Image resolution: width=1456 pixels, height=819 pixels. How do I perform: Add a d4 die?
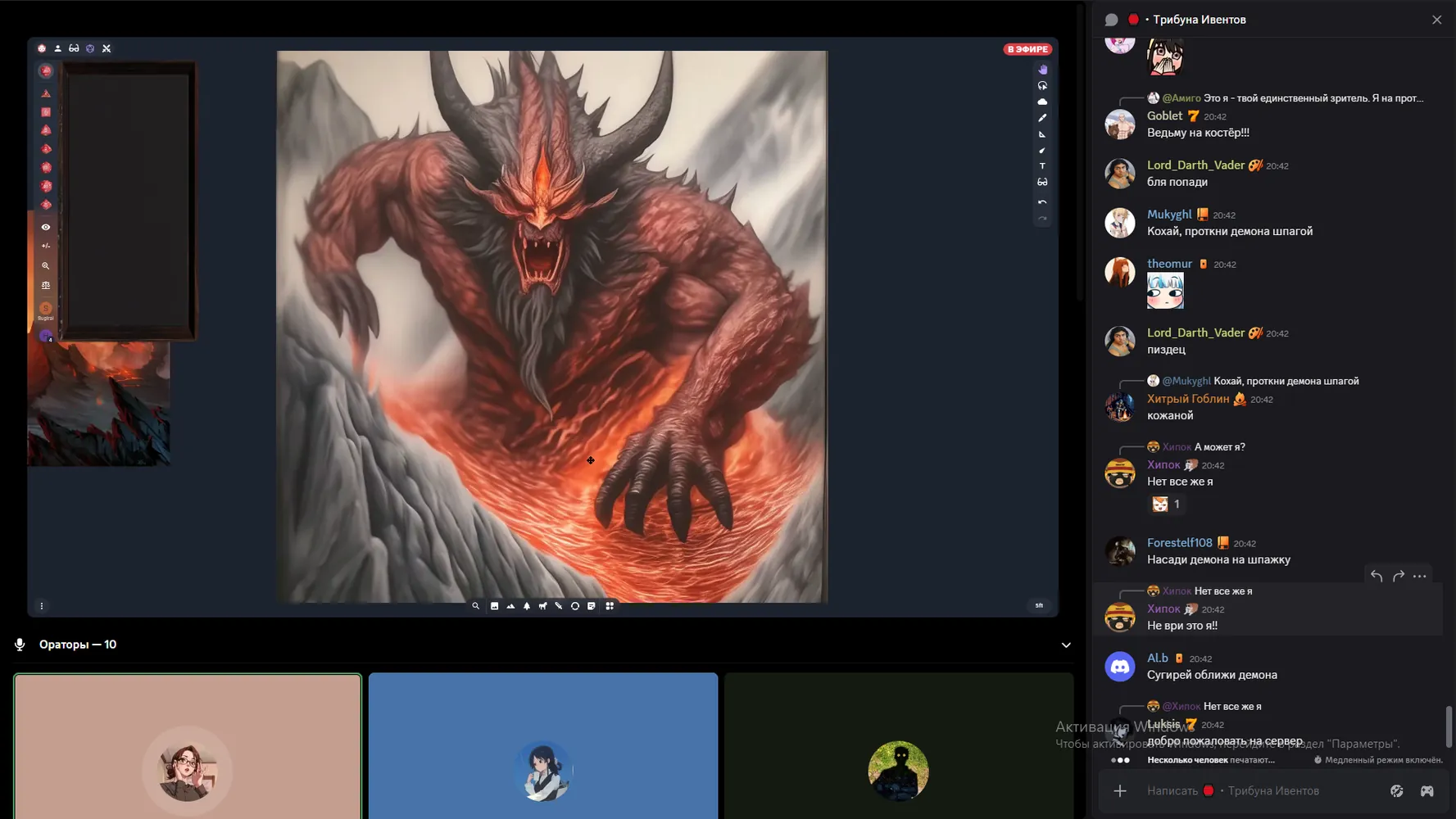(46, 93)
